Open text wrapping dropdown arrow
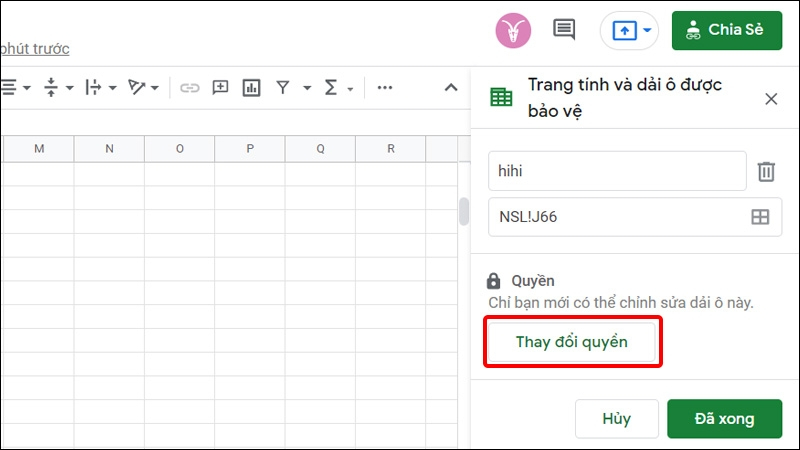Viewport: 800px width, 450px height. click(113, 88)
